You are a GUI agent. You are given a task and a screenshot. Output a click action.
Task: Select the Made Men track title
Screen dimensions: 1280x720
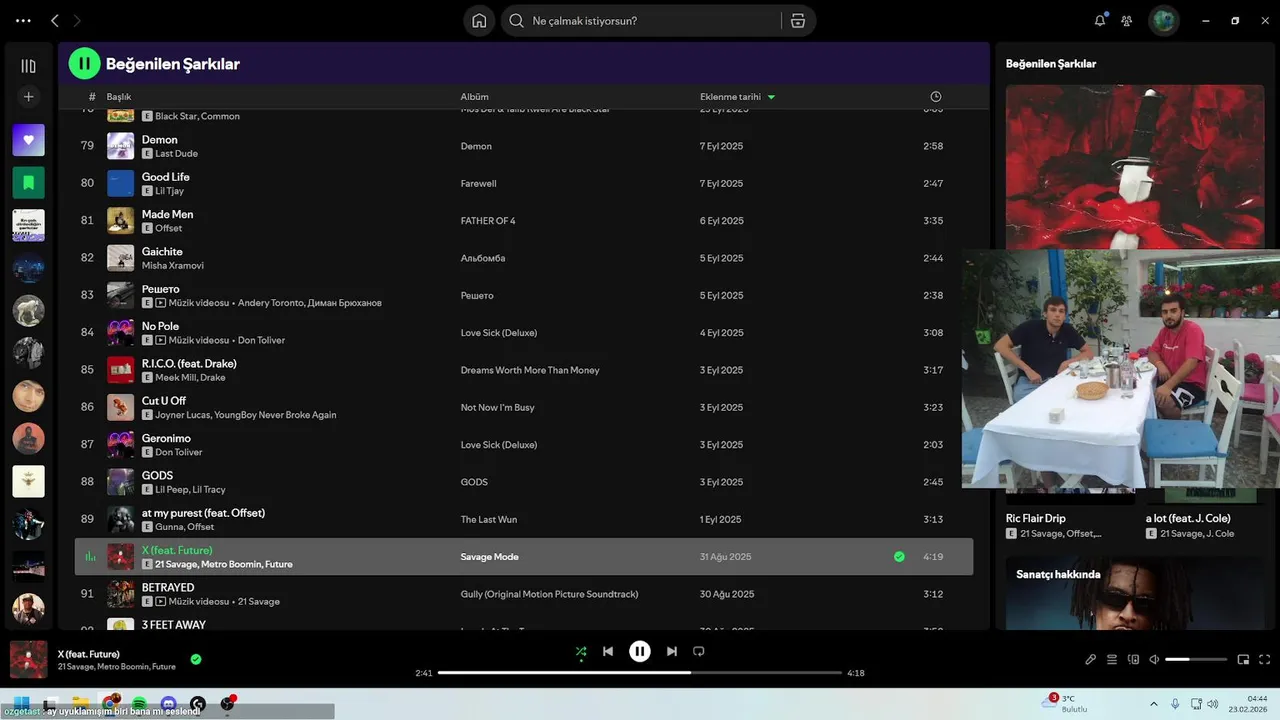(167, 214)
